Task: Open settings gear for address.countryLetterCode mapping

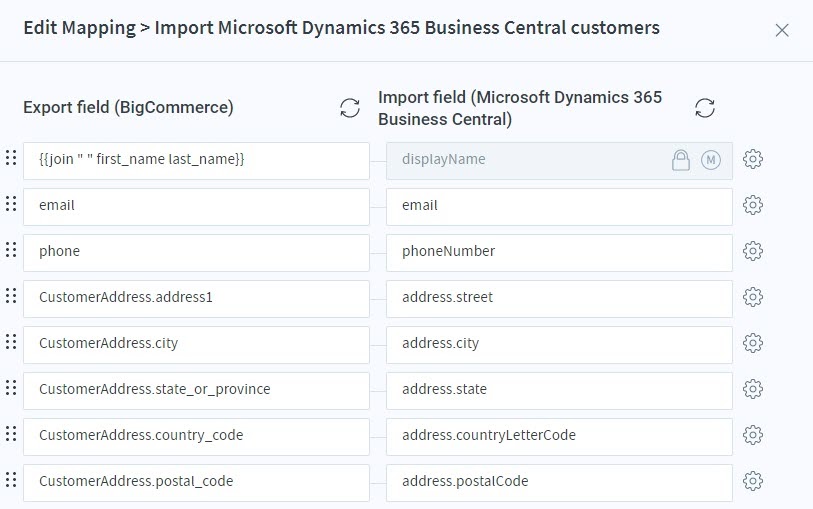Action: click(x=752, y=435)
